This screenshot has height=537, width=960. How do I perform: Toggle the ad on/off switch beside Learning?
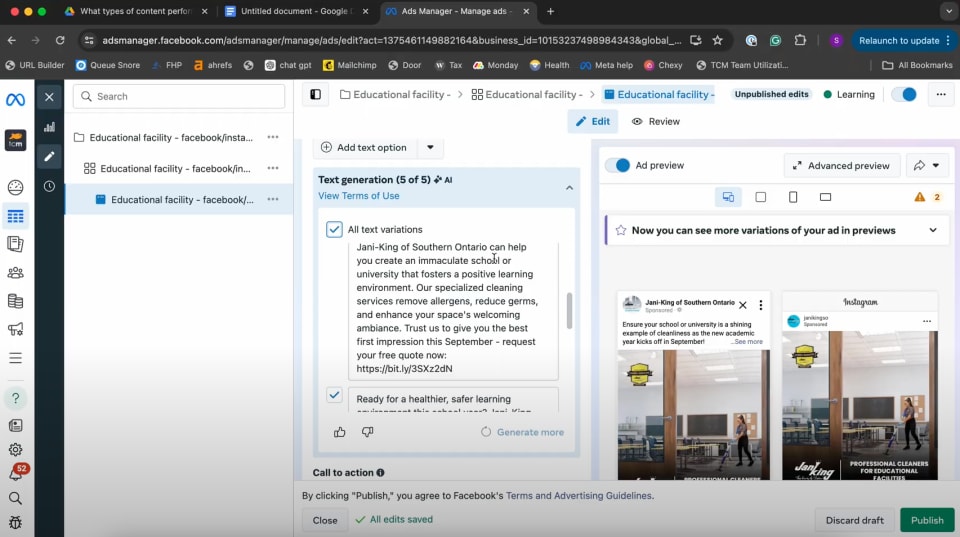(904, 94)
